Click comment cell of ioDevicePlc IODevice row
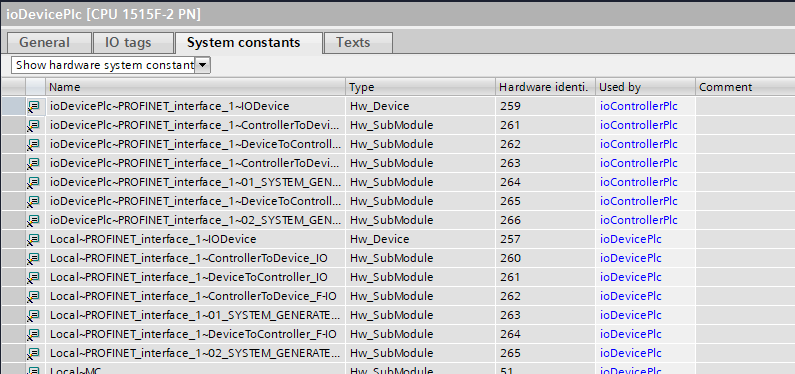 pos(745,106)
